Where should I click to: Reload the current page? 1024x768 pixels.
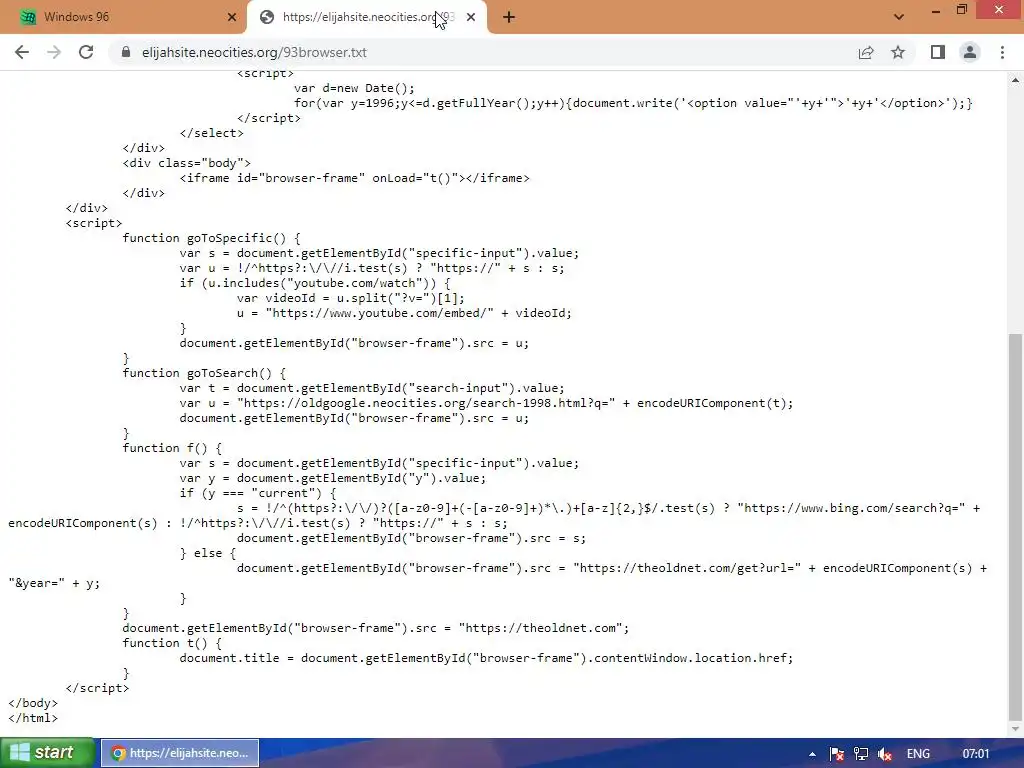pos(86,52)
